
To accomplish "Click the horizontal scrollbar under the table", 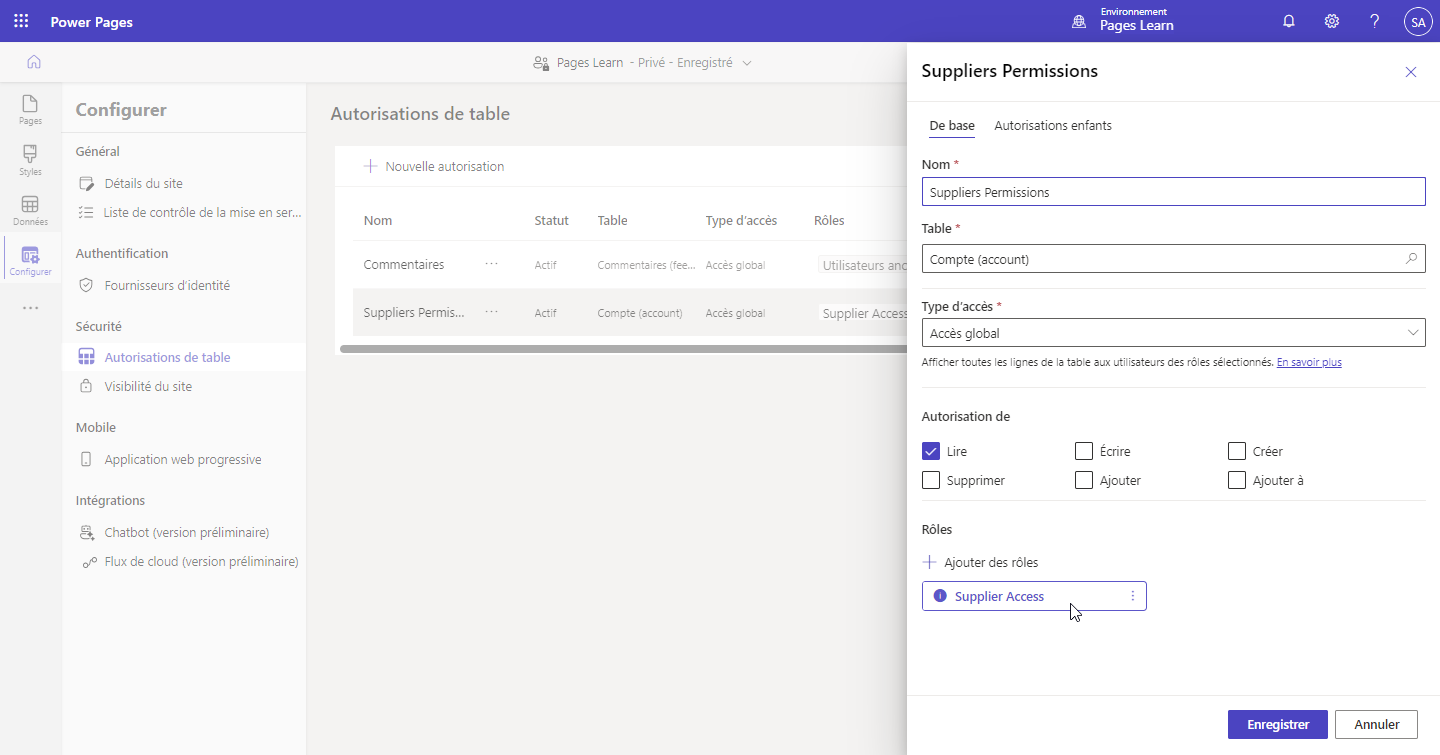I will coord(620,349).
